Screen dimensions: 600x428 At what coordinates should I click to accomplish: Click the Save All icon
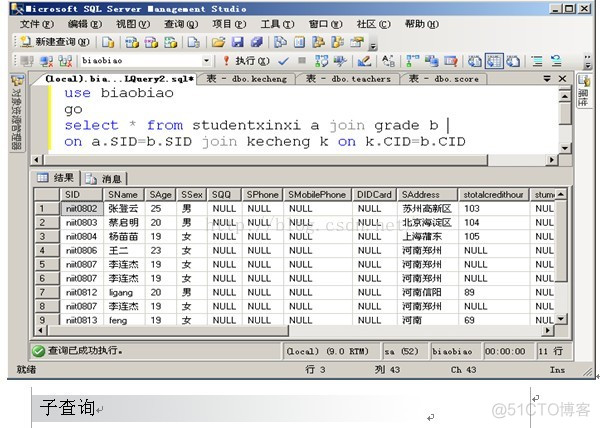(257, 42)
